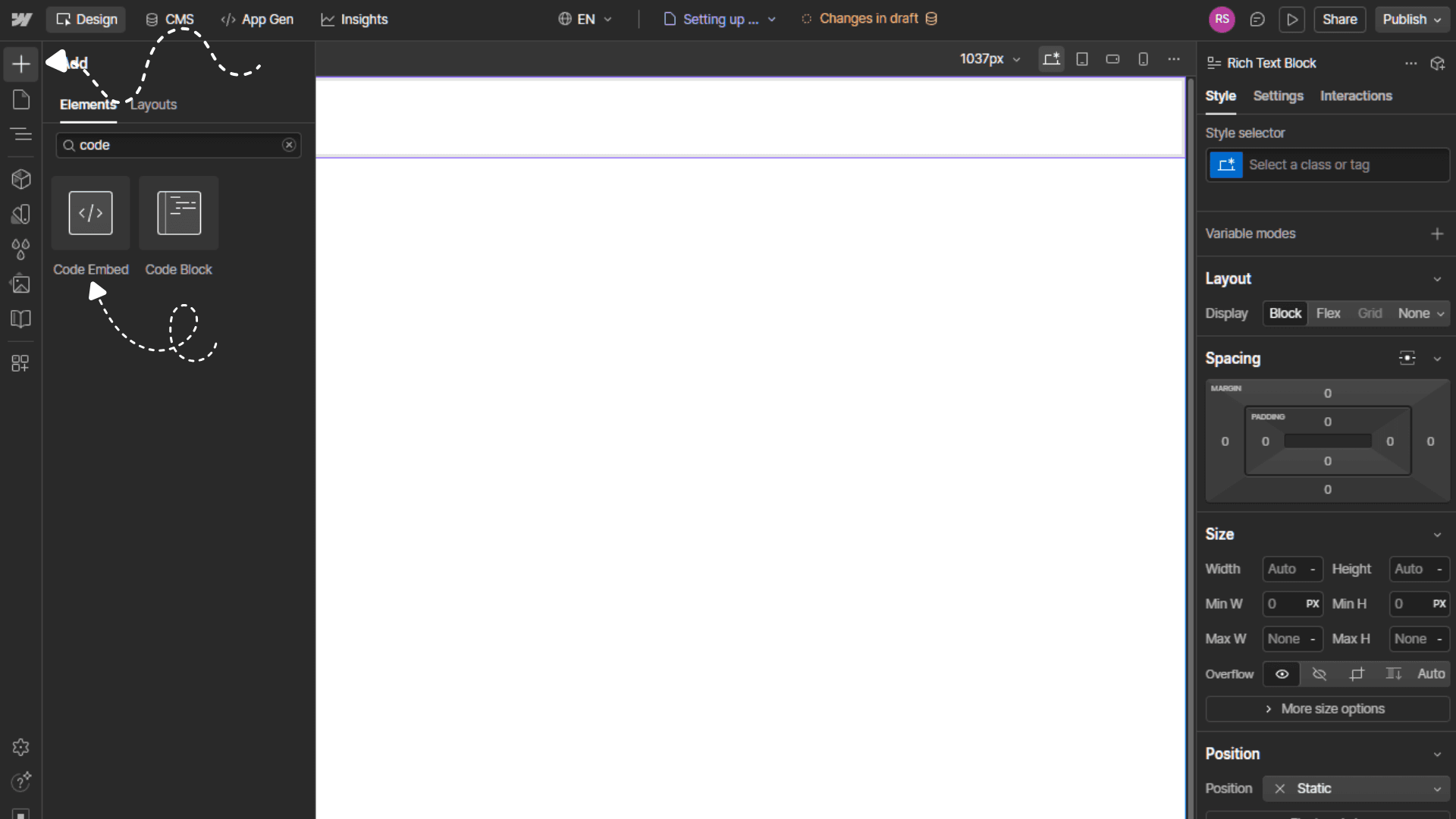Set Overflow to hidden

1319,674
